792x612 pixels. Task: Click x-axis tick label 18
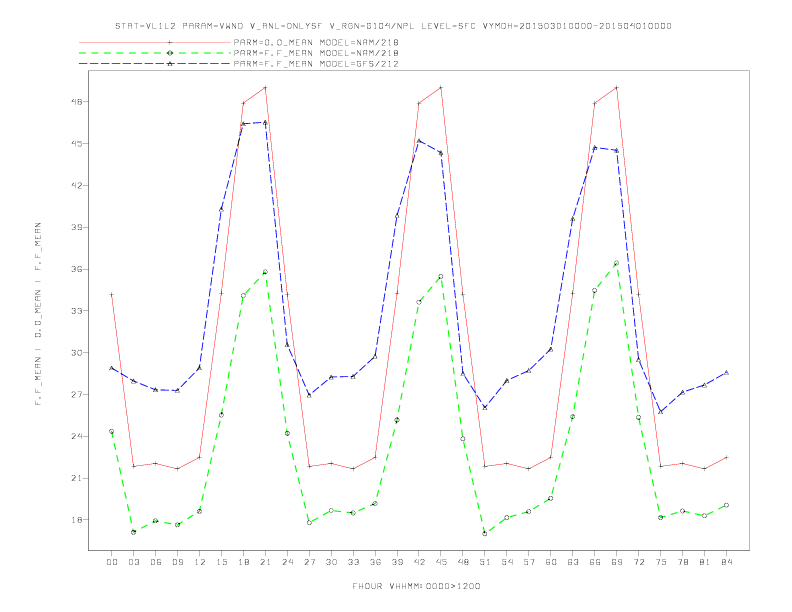(x=243, y=562)
